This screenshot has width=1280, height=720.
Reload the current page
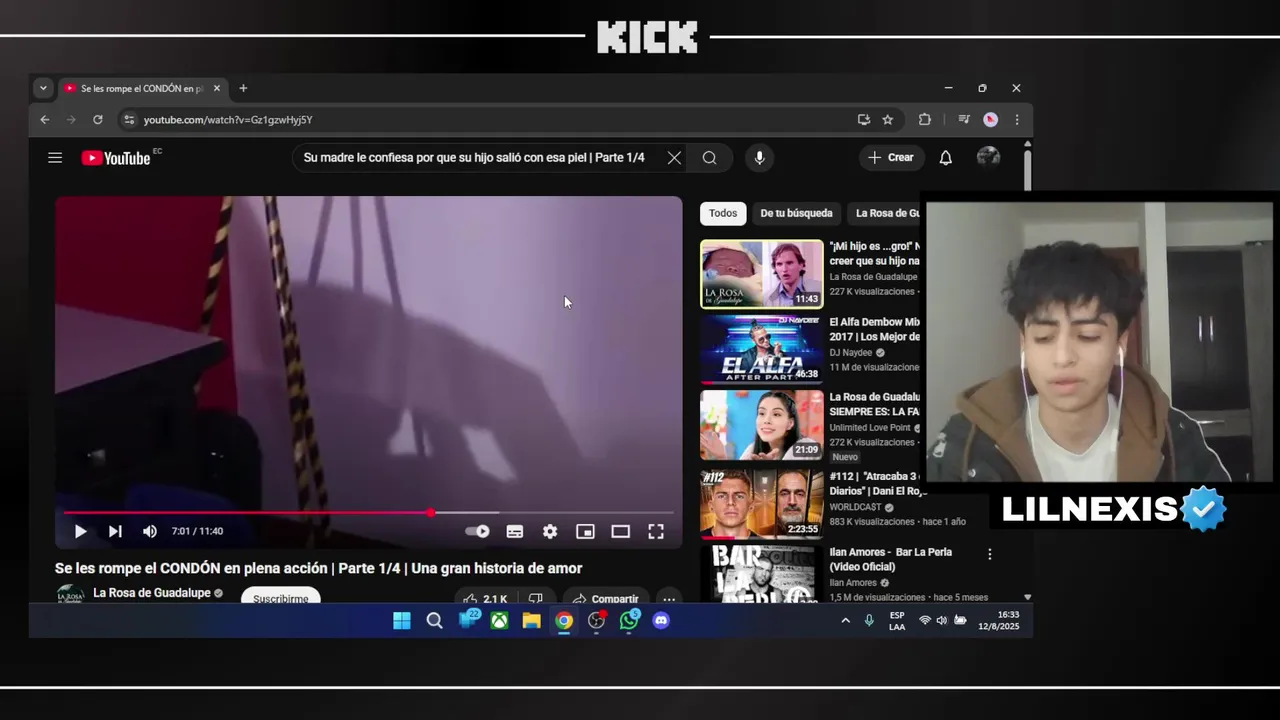tap(98, 120)
